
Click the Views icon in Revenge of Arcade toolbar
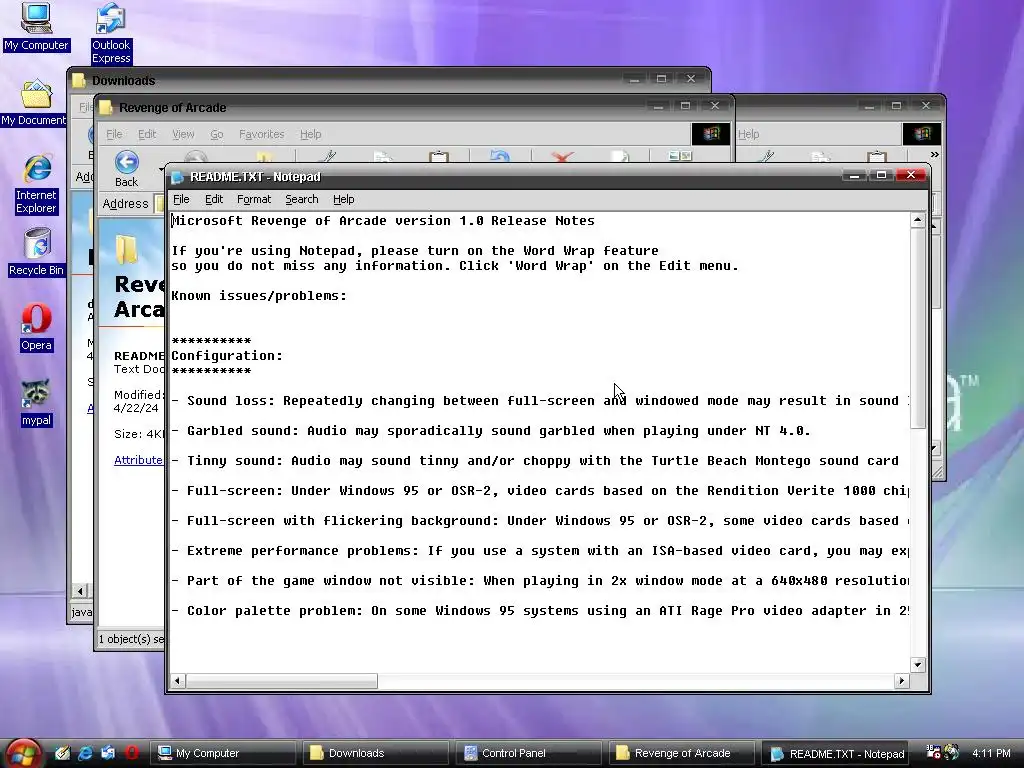[x=680, y=155]
